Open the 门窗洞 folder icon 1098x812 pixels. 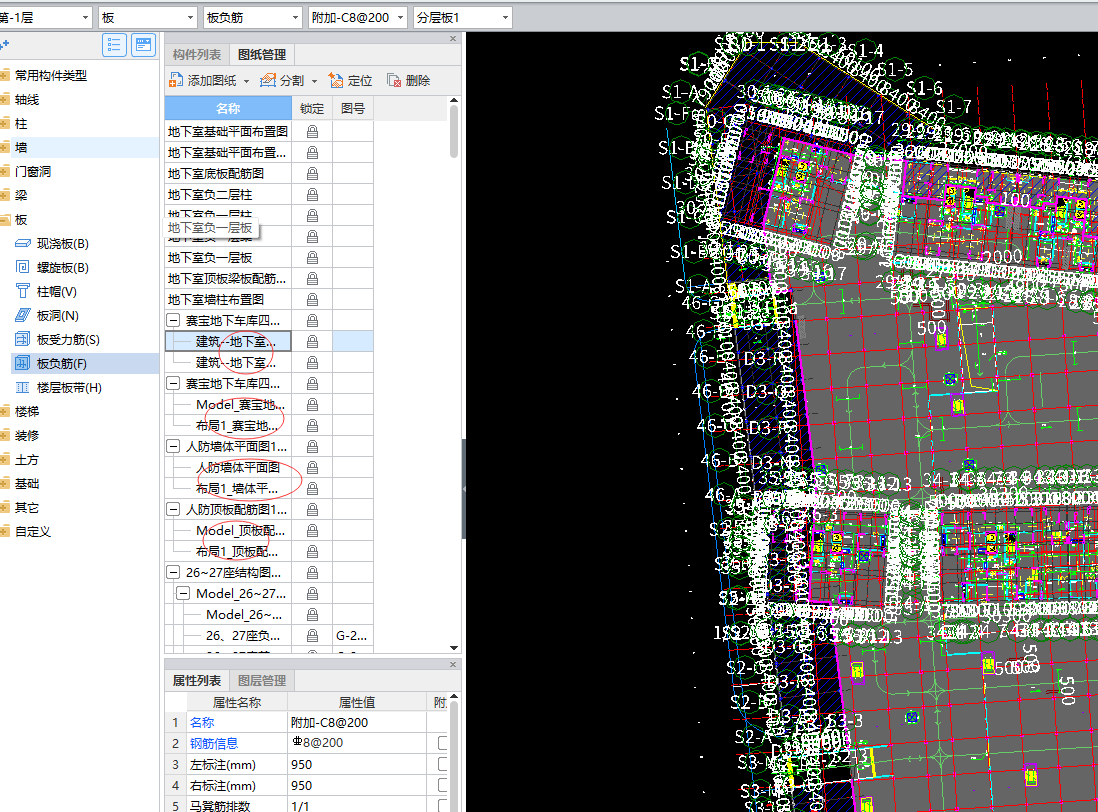coord(5,172)
